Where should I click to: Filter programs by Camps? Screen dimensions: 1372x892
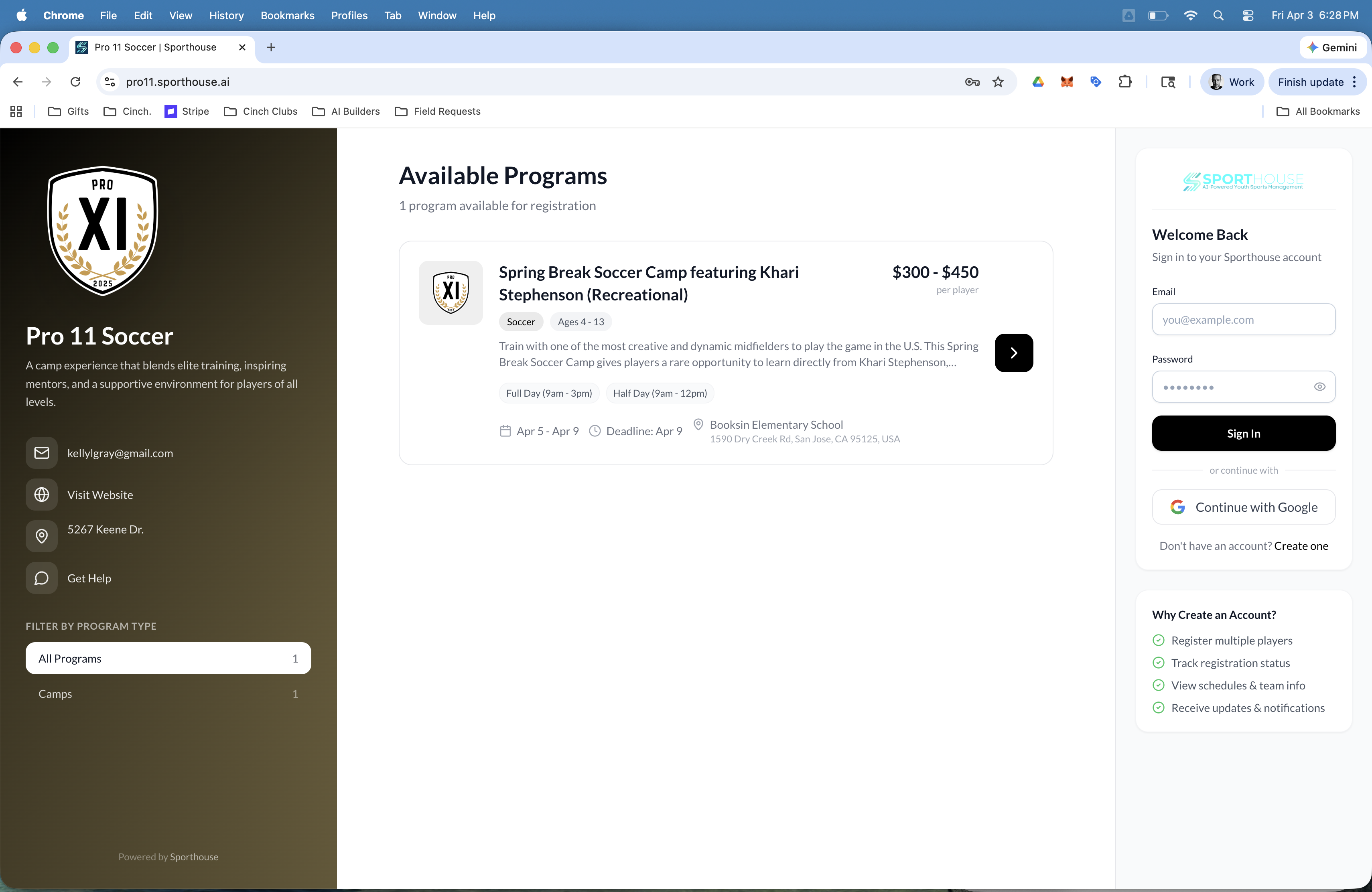point(168,694)
